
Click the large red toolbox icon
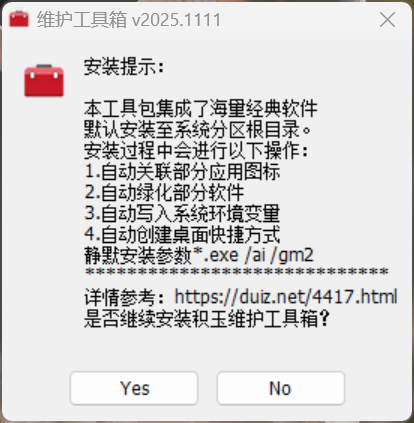(x=44, y=81)
